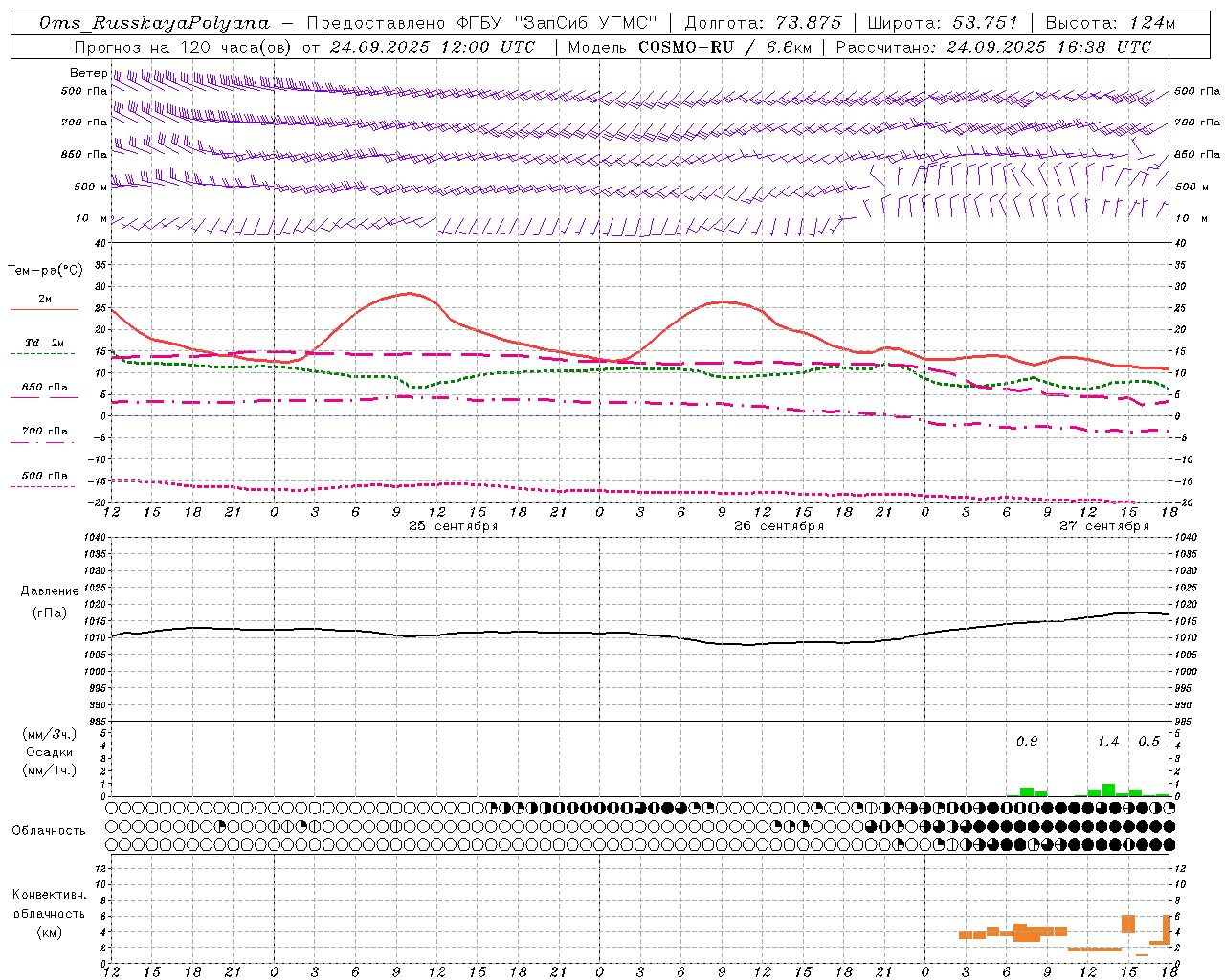Click the station name Oms_RusskayaPolyana
The height and width of the screenshot is (980, 1225).
point(155,23)
